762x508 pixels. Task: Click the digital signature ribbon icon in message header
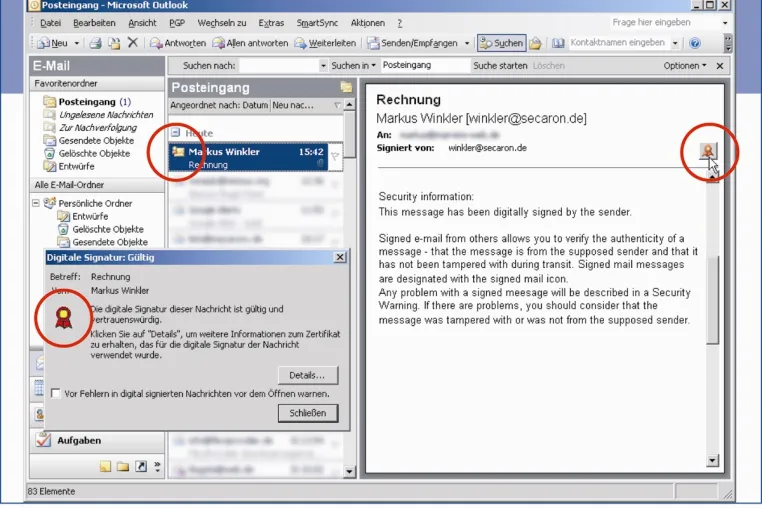coord(708,151)
